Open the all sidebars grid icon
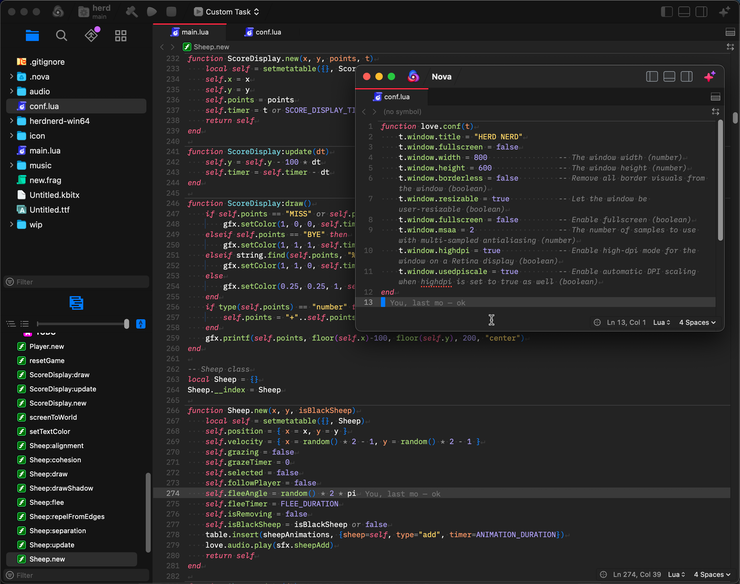This screenshot has height=584, width=740. click(121, 35)
